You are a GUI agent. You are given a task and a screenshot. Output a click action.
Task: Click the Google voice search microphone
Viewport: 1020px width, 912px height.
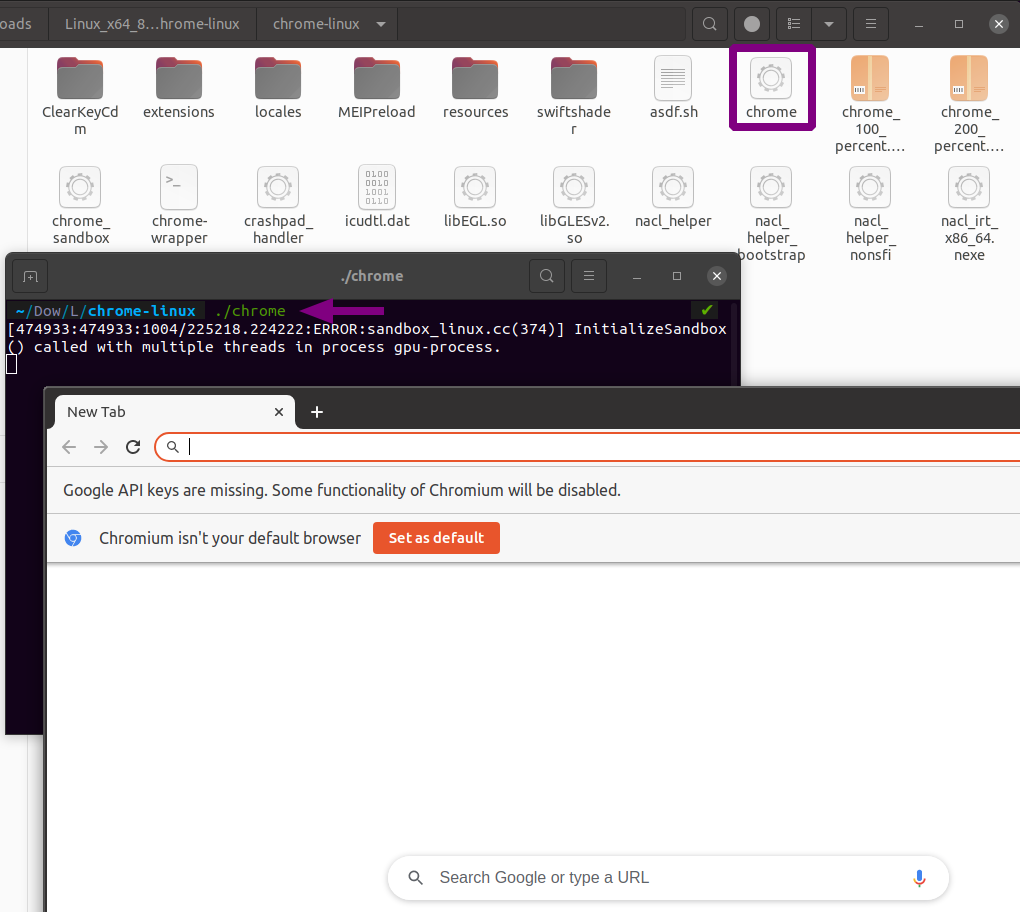(919, 878)
